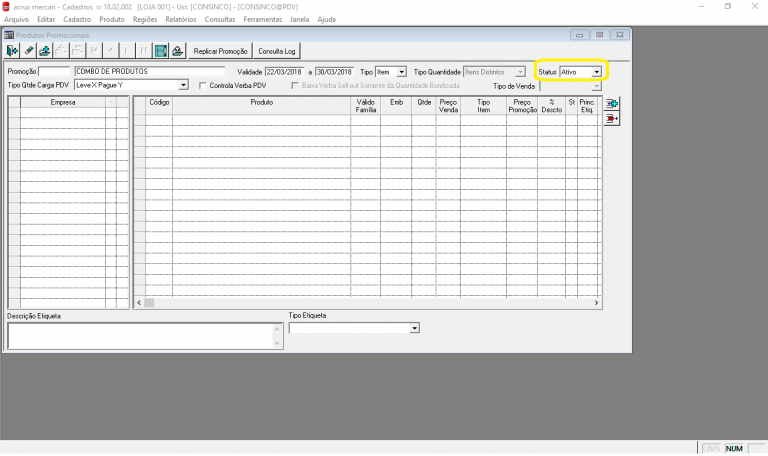Click the Descrição Etiqueta scrollbar down arrow
768x456 pixels.
point(277,343)
